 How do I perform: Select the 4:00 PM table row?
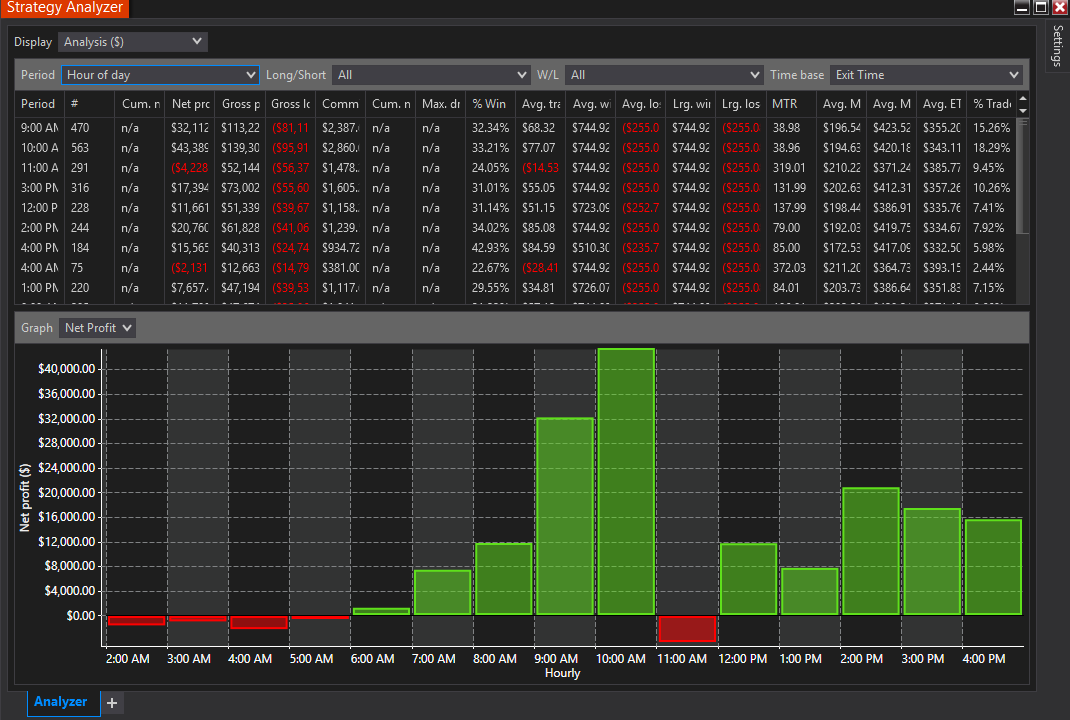pos(515,248)
